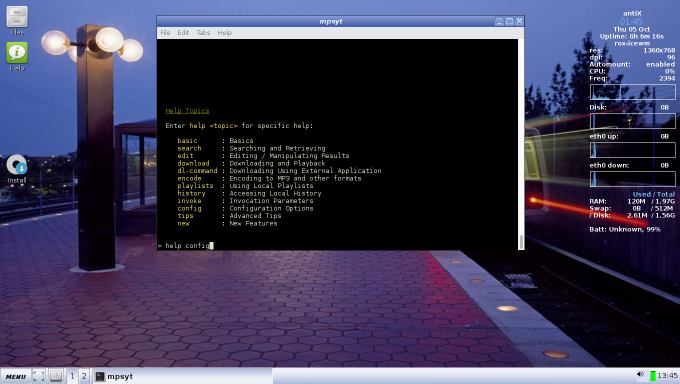The image size is (680, 384).
Task: Click the green battery tray indicator
Action: click(653, 376)
